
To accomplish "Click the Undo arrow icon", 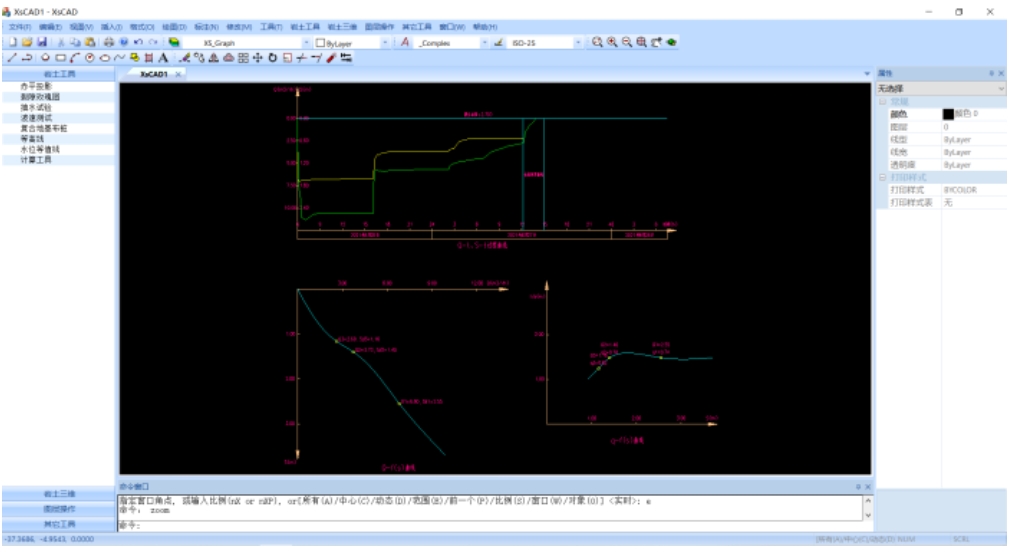I will [138, 42].
